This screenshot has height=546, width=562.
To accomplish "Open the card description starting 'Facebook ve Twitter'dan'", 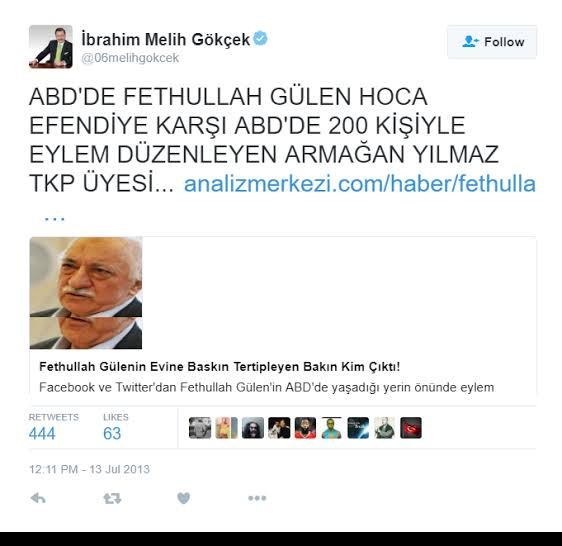I will point(266,387).
